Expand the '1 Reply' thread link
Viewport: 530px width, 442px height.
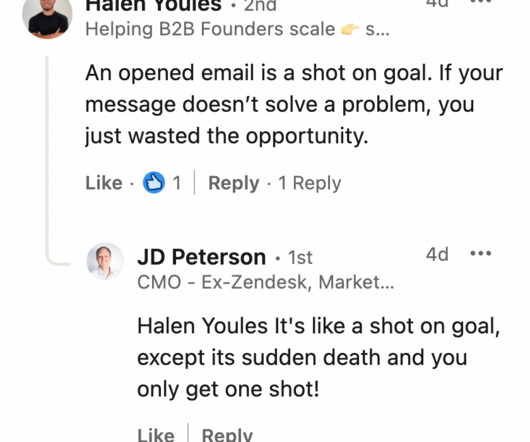click(310, 183)
